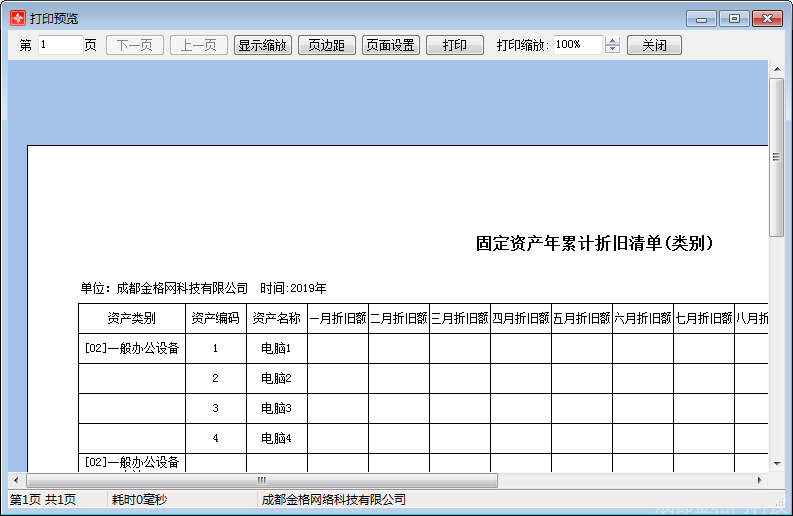Screen dimensions: 793x516
Task: Click the vertical scrollbar up arrow
Action: 776,69
